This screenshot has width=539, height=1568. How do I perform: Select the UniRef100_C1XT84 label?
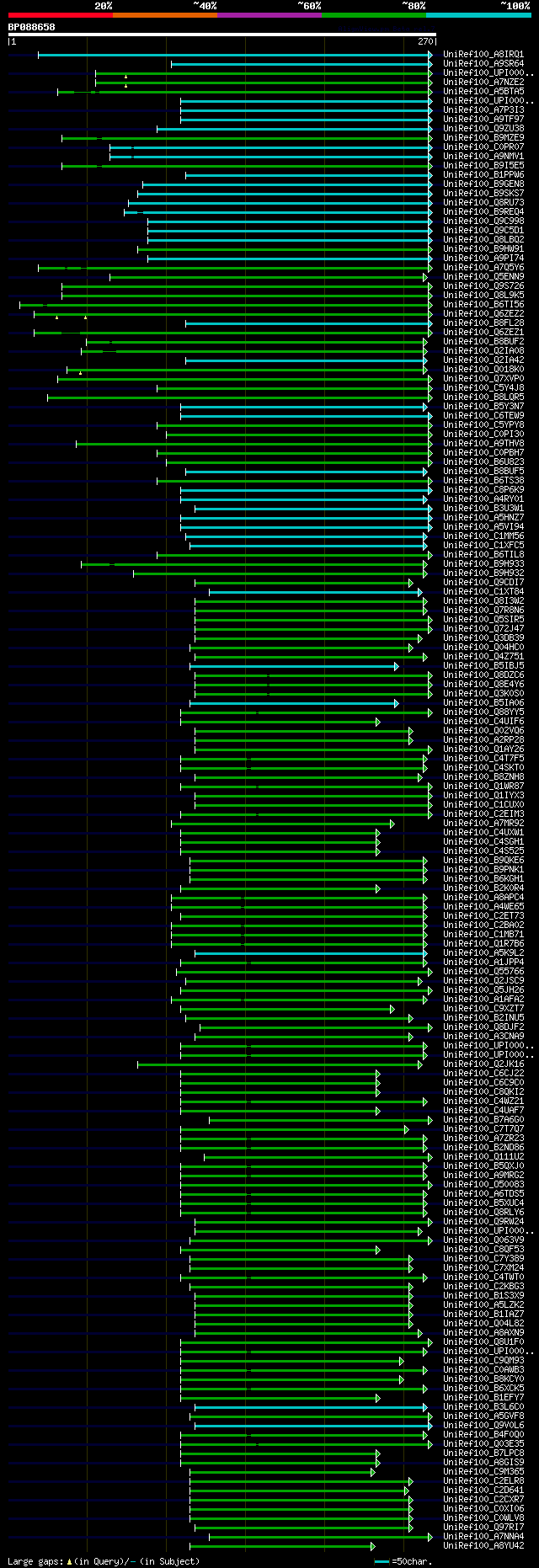(x=483, y=592)
